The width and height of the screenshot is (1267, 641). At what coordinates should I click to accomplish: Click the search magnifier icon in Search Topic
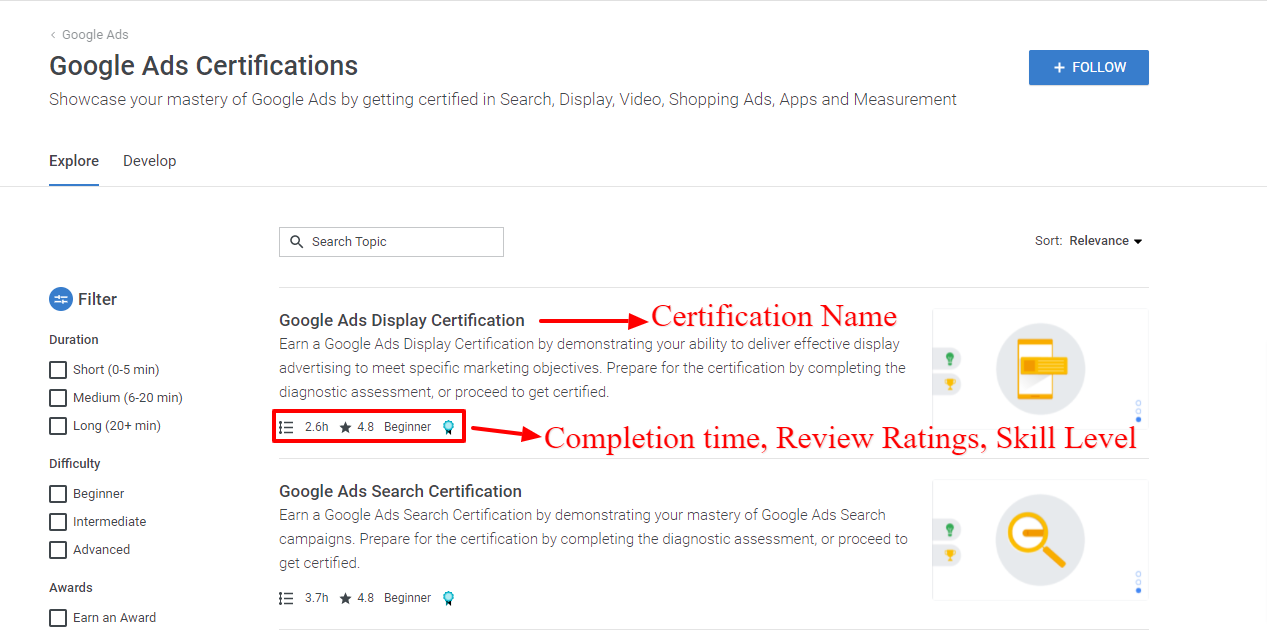[x=296, y=242]
